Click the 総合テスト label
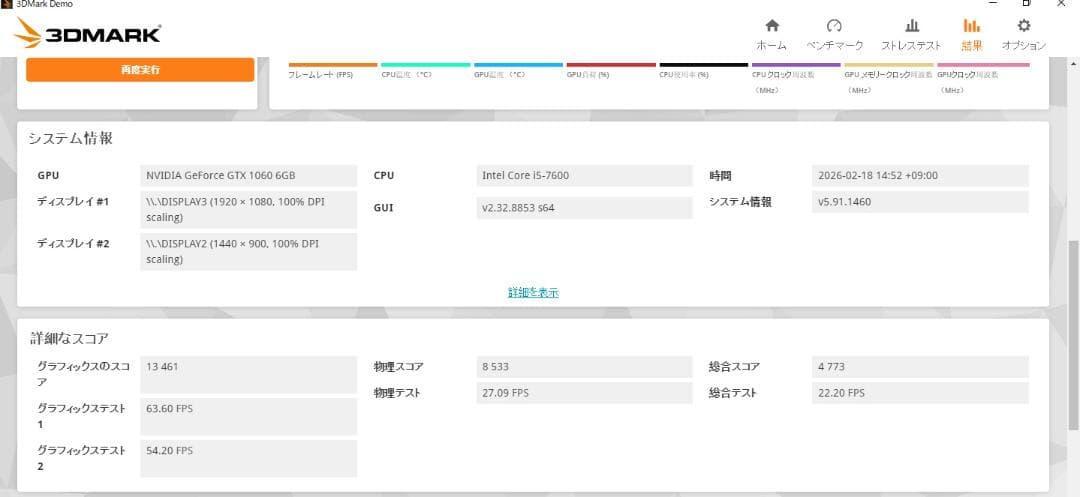The height and width of the screenshot is (497, 1080). (733, 393)
